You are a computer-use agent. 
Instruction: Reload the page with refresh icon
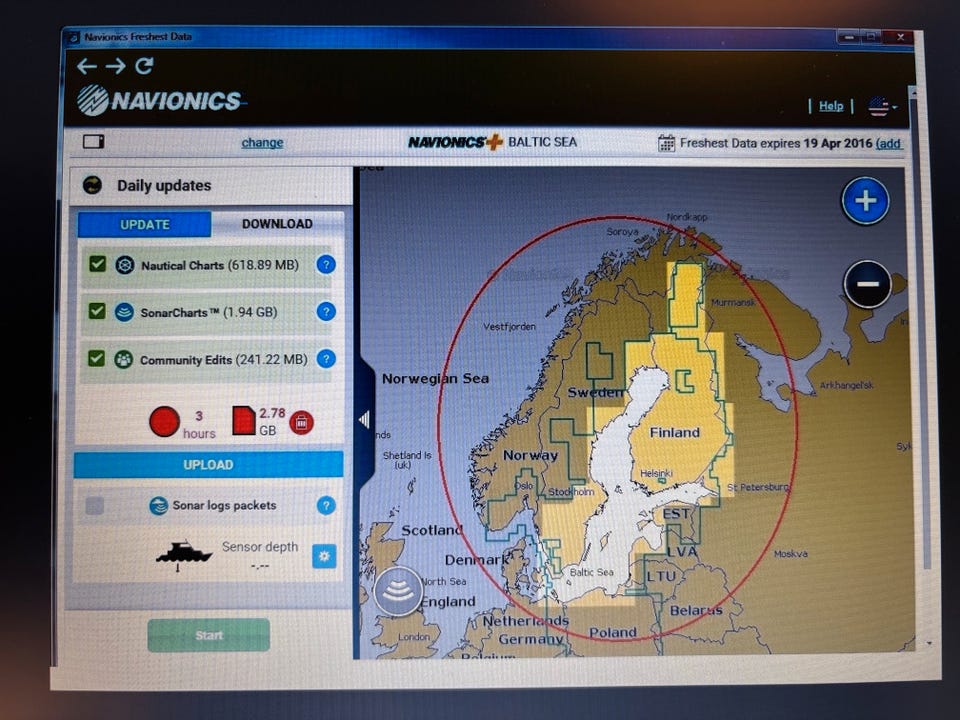tap(144, 66)
